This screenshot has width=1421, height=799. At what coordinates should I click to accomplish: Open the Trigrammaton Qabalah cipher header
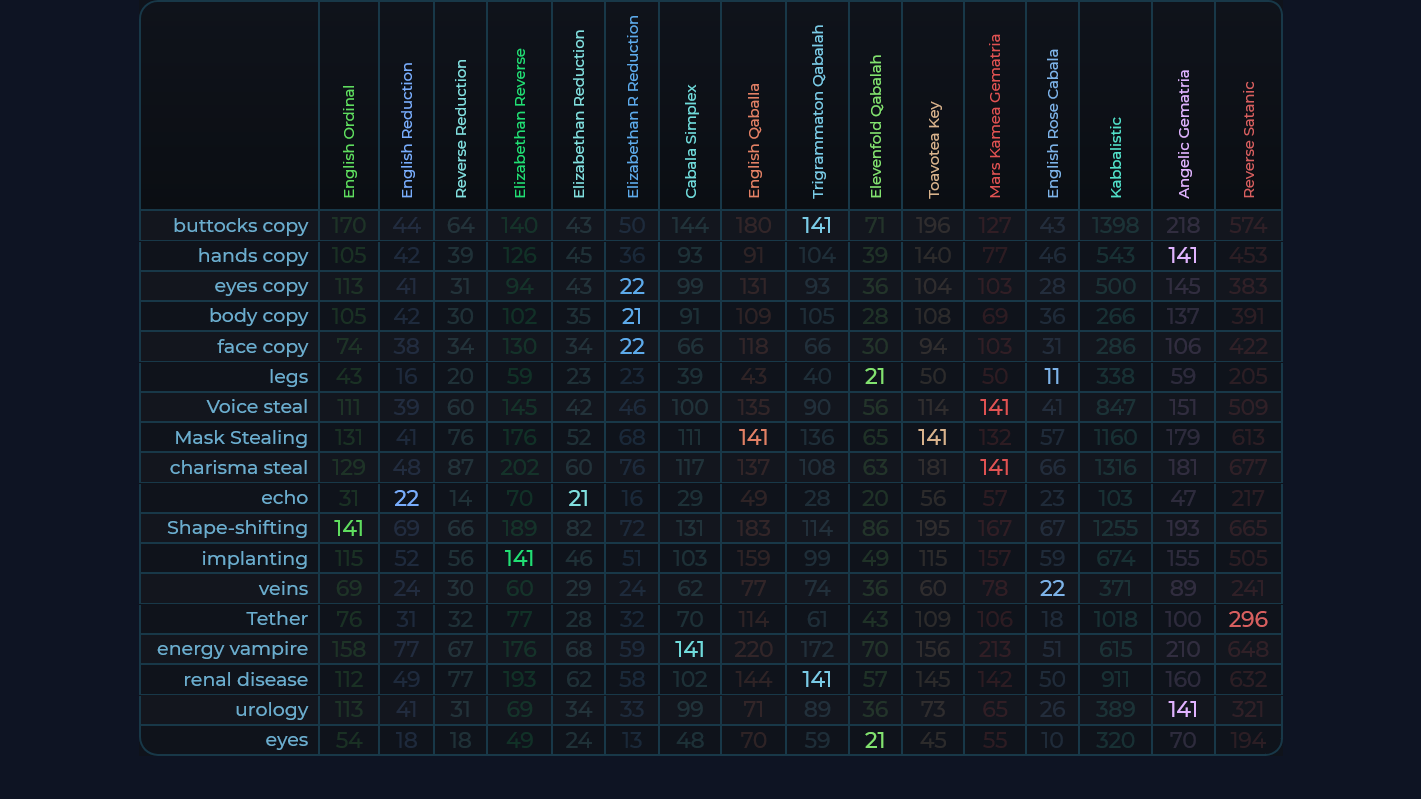818,111
